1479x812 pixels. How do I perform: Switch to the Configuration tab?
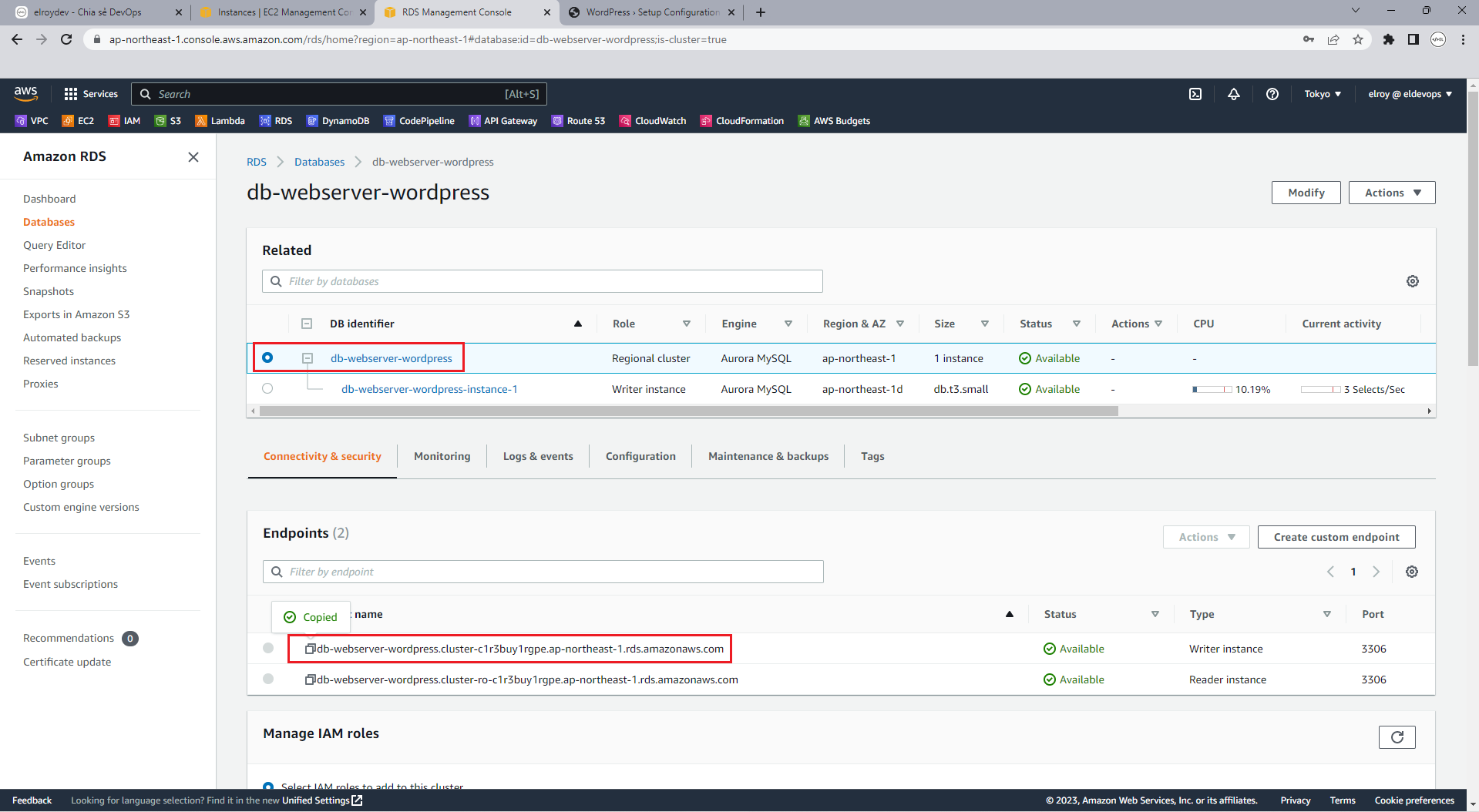(640, 456)
